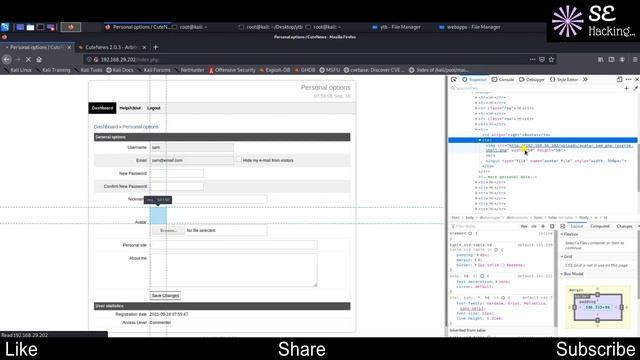The image size is (640, 360).
Task: Toggle the 3-pane inspector layout icon
Action: tap(562, 226)
